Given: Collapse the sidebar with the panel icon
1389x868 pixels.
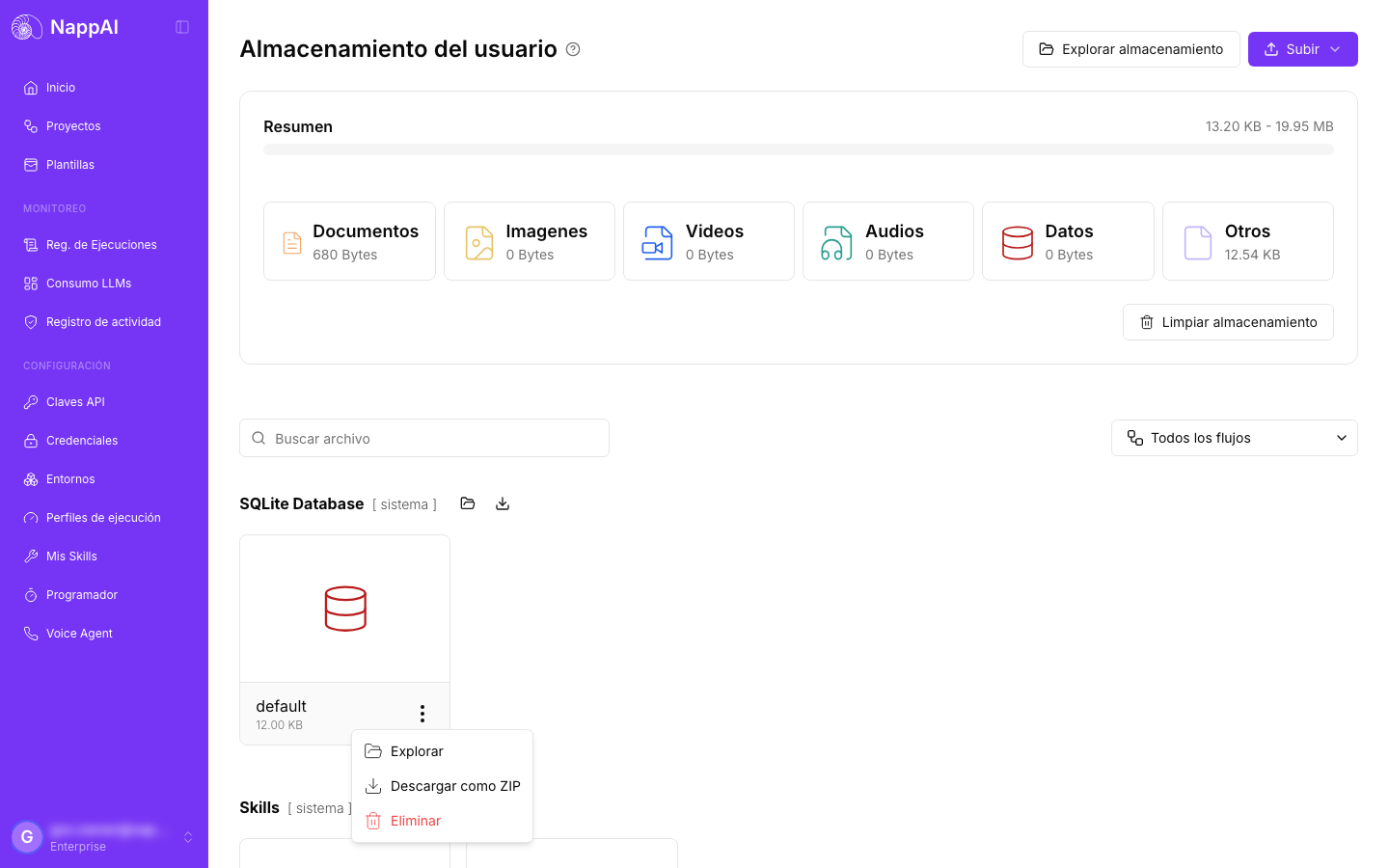Looking at the screenshot, I should click(182, 27).
